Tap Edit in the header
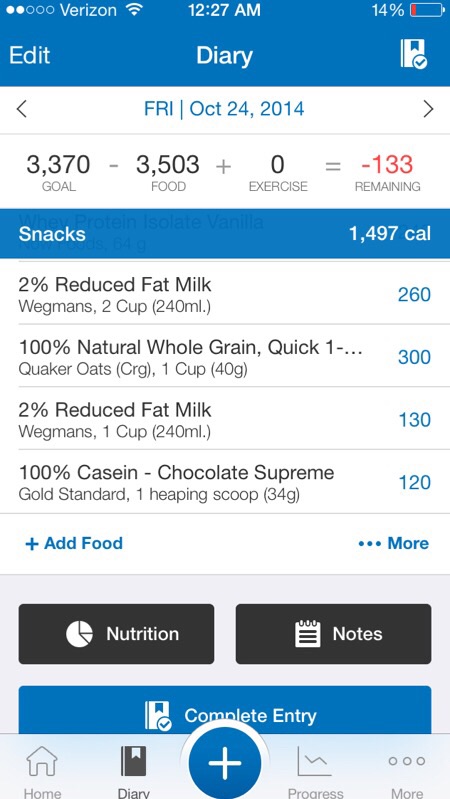The width and height of the screenshot is (450, 799). (x=30, y=55)
